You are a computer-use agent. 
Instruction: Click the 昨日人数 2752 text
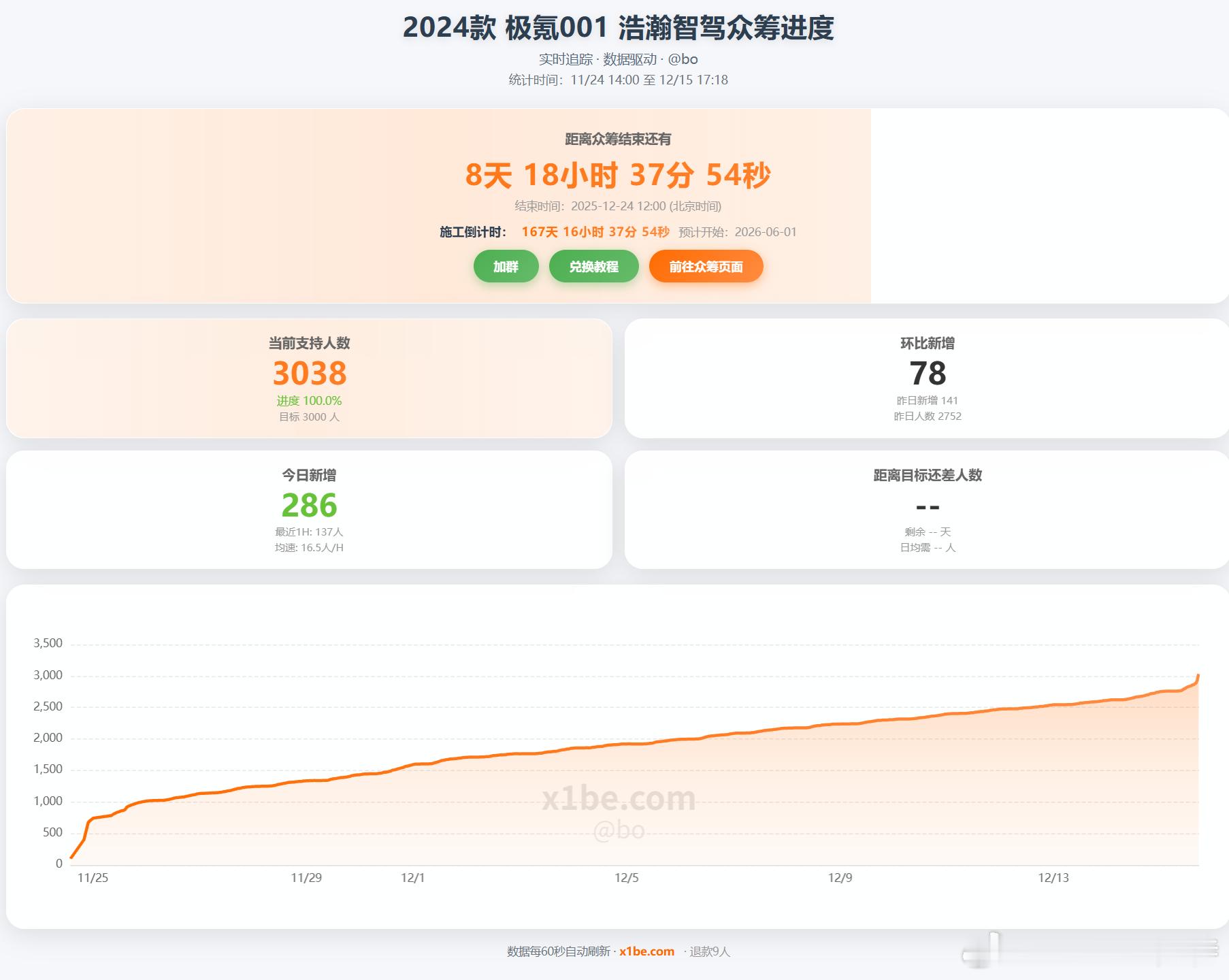(928, 416)
